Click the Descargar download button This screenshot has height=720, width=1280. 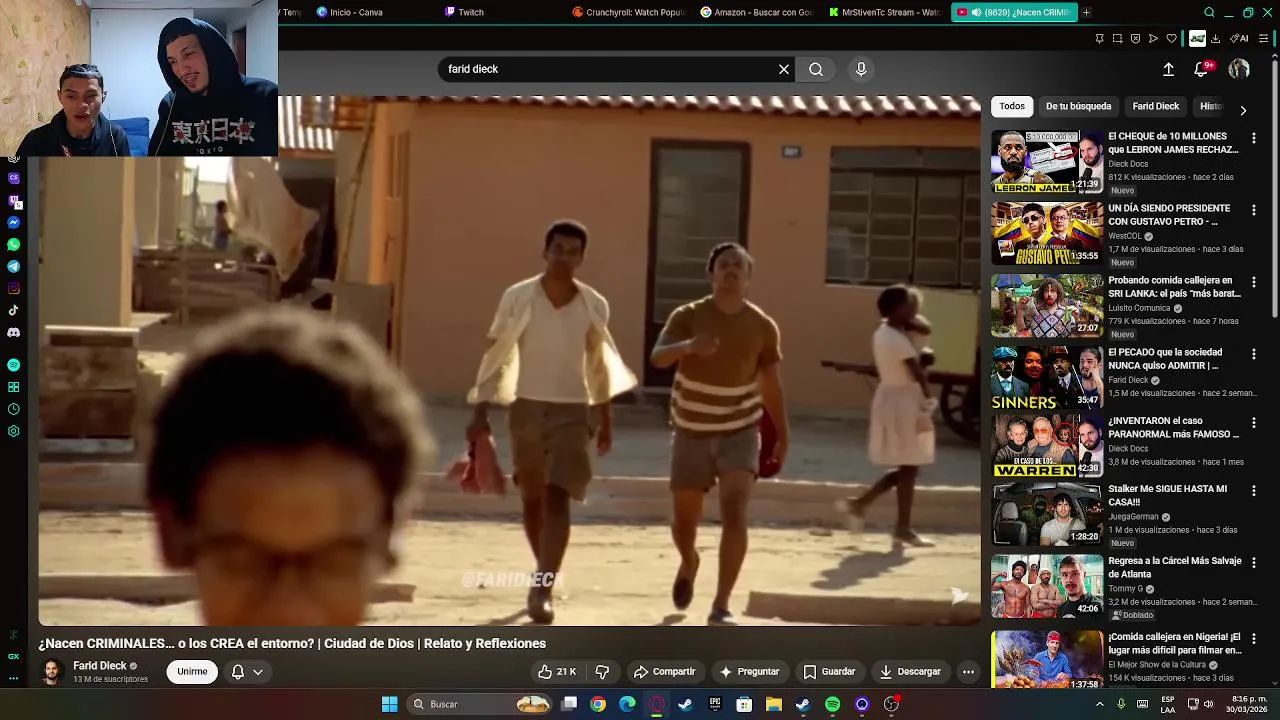(910, 672)
